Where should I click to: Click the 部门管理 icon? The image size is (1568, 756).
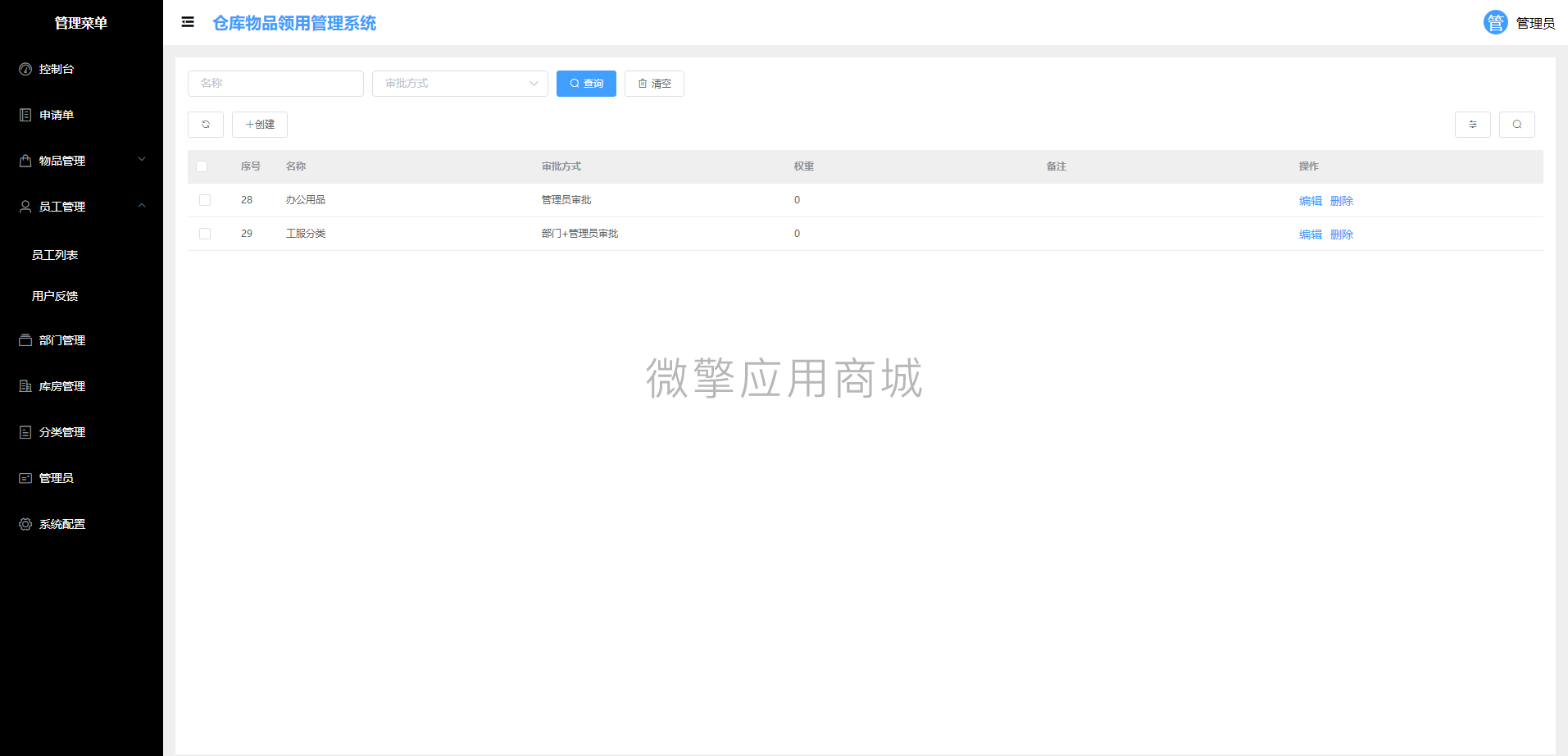(x=25, y=340)
